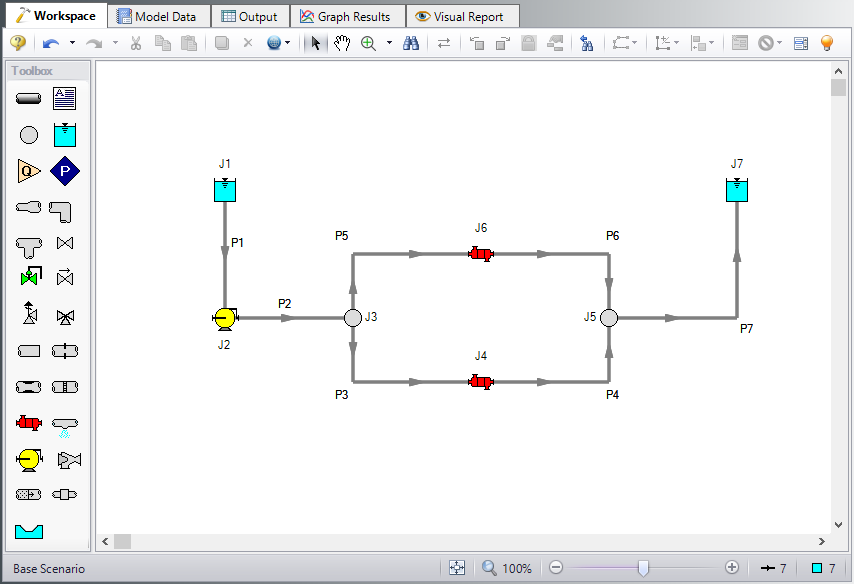Open the zoom tool dropdown arrow

389,42
